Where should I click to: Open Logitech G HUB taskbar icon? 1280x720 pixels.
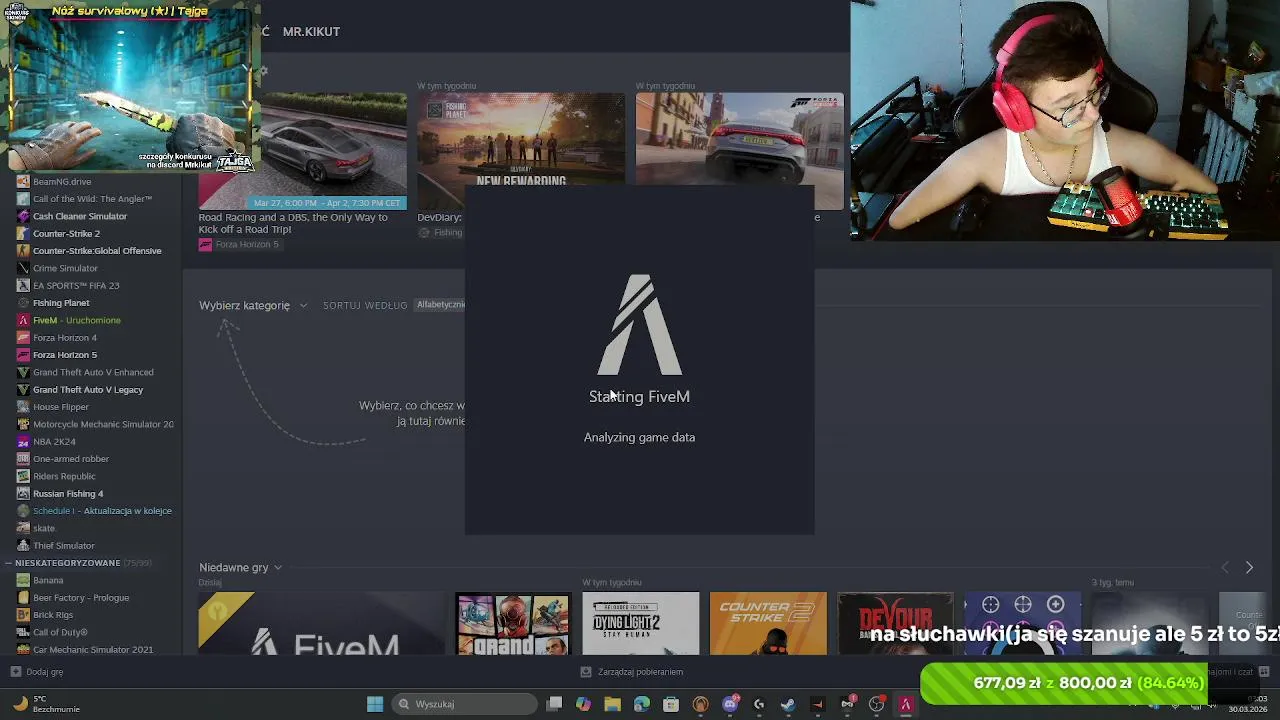(x=759, y=704)
